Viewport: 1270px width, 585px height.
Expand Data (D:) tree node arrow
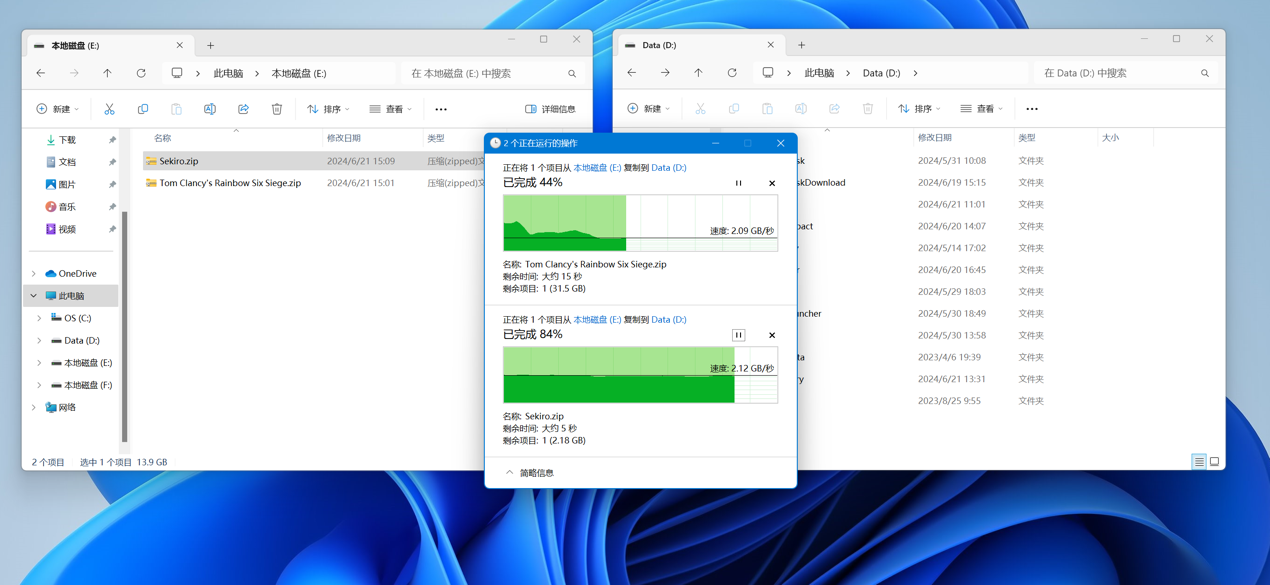pyautogui.click(x=40, y=340)
